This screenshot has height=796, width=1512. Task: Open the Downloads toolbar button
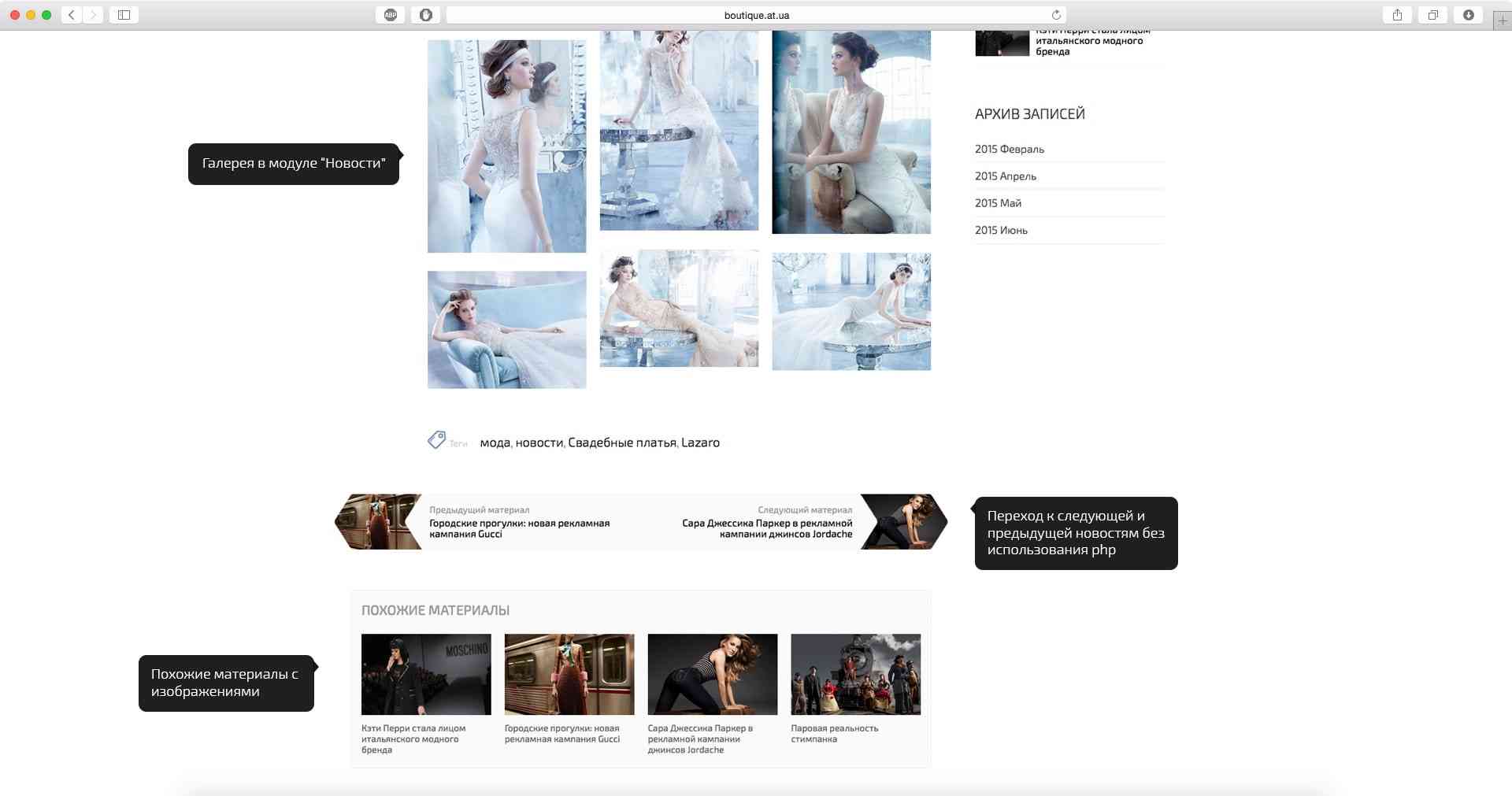(1468, 15)
